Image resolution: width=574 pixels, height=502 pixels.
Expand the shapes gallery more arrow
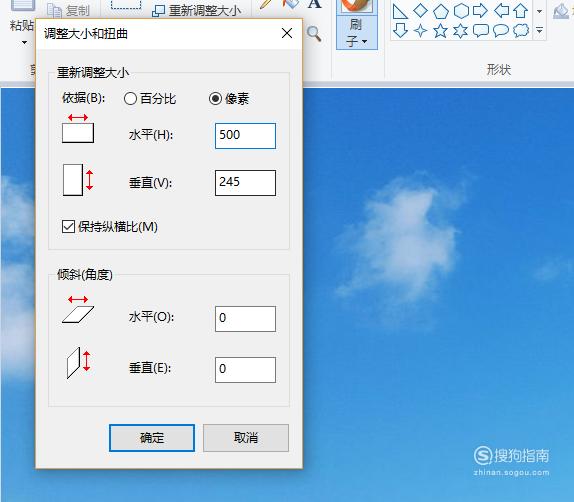539,30
